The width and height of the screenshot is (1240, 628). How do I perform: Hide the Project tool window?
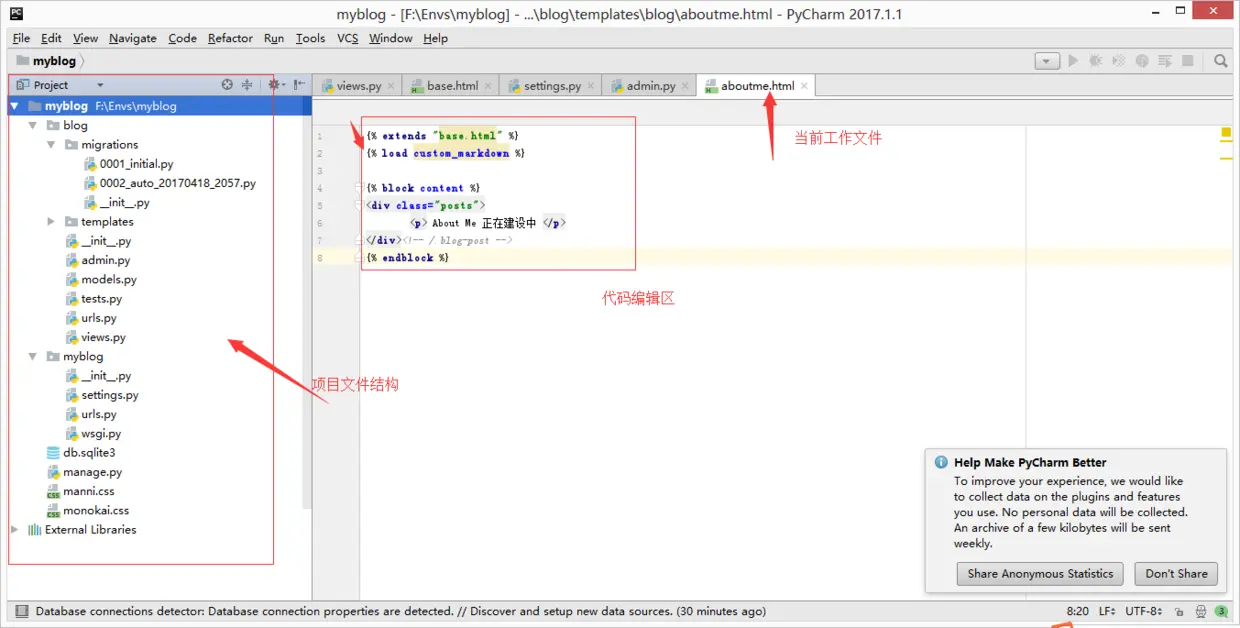(299, 85)
